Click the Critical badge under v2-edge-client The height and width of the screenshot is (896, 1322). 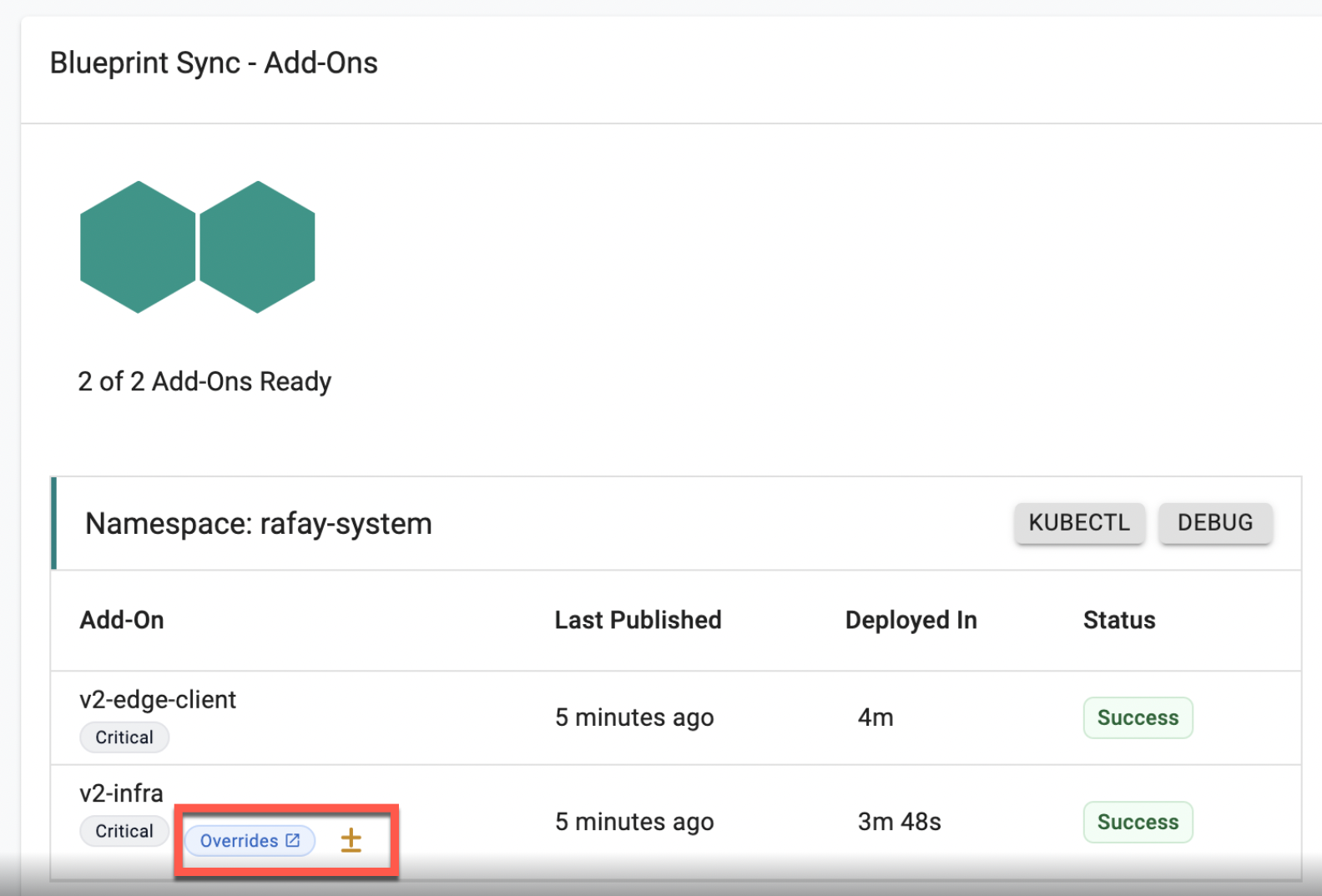[124, 737]
